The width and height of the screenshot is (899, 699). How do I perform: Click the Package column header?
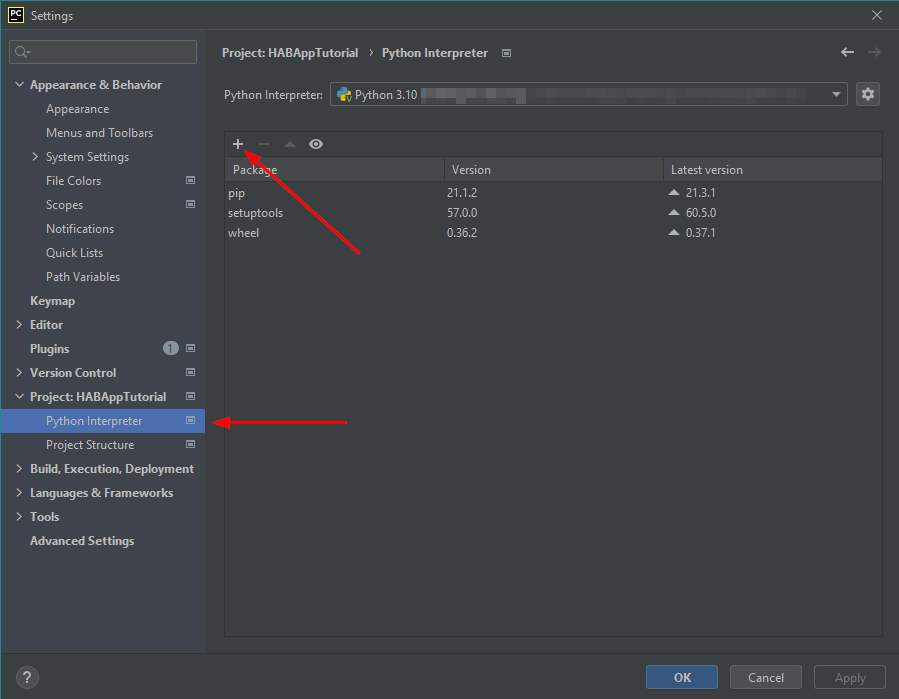(334, 170)
